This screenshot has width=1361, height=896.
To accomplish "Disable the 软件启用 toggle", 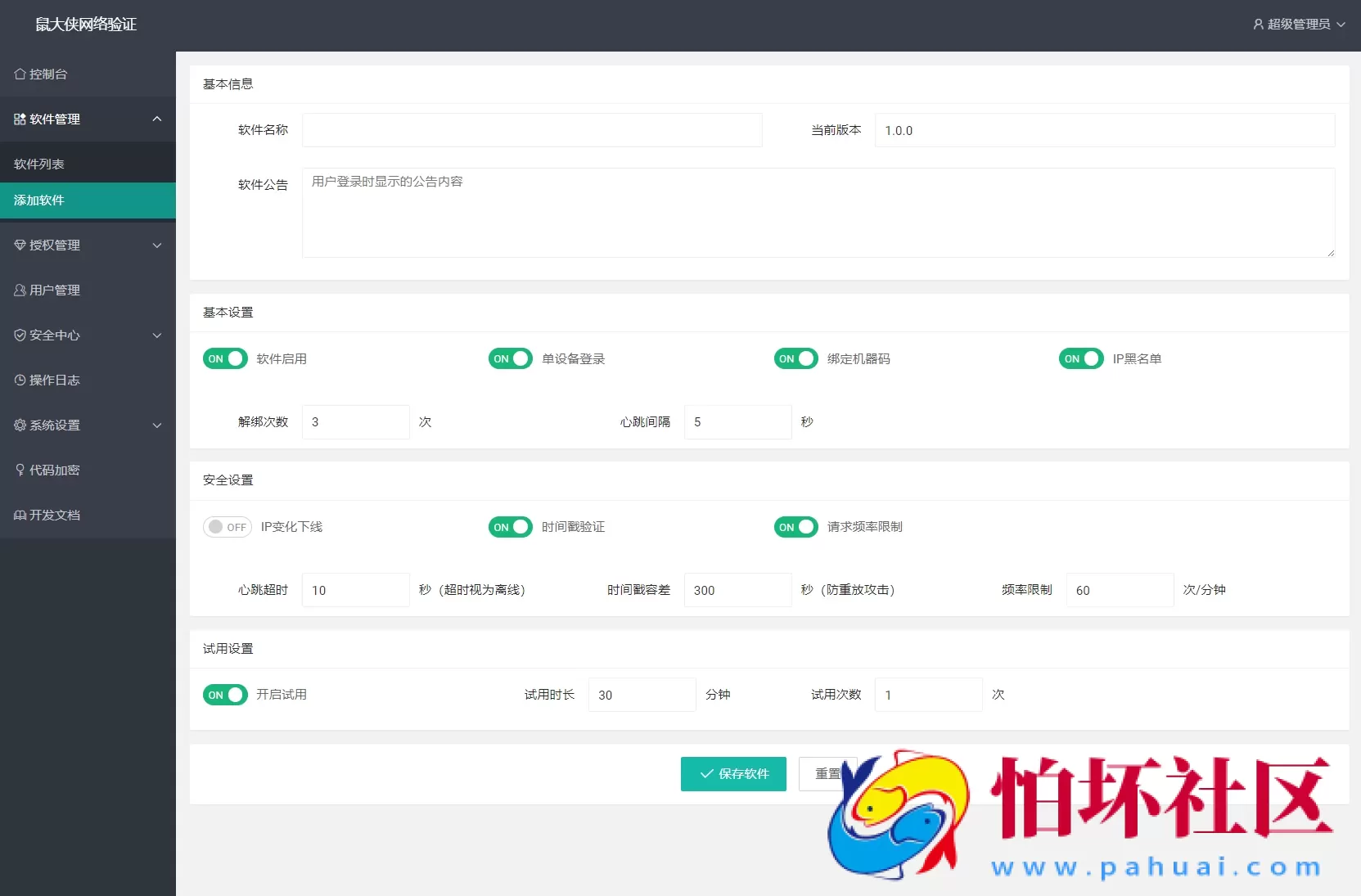I will click(x=225, y=358).
